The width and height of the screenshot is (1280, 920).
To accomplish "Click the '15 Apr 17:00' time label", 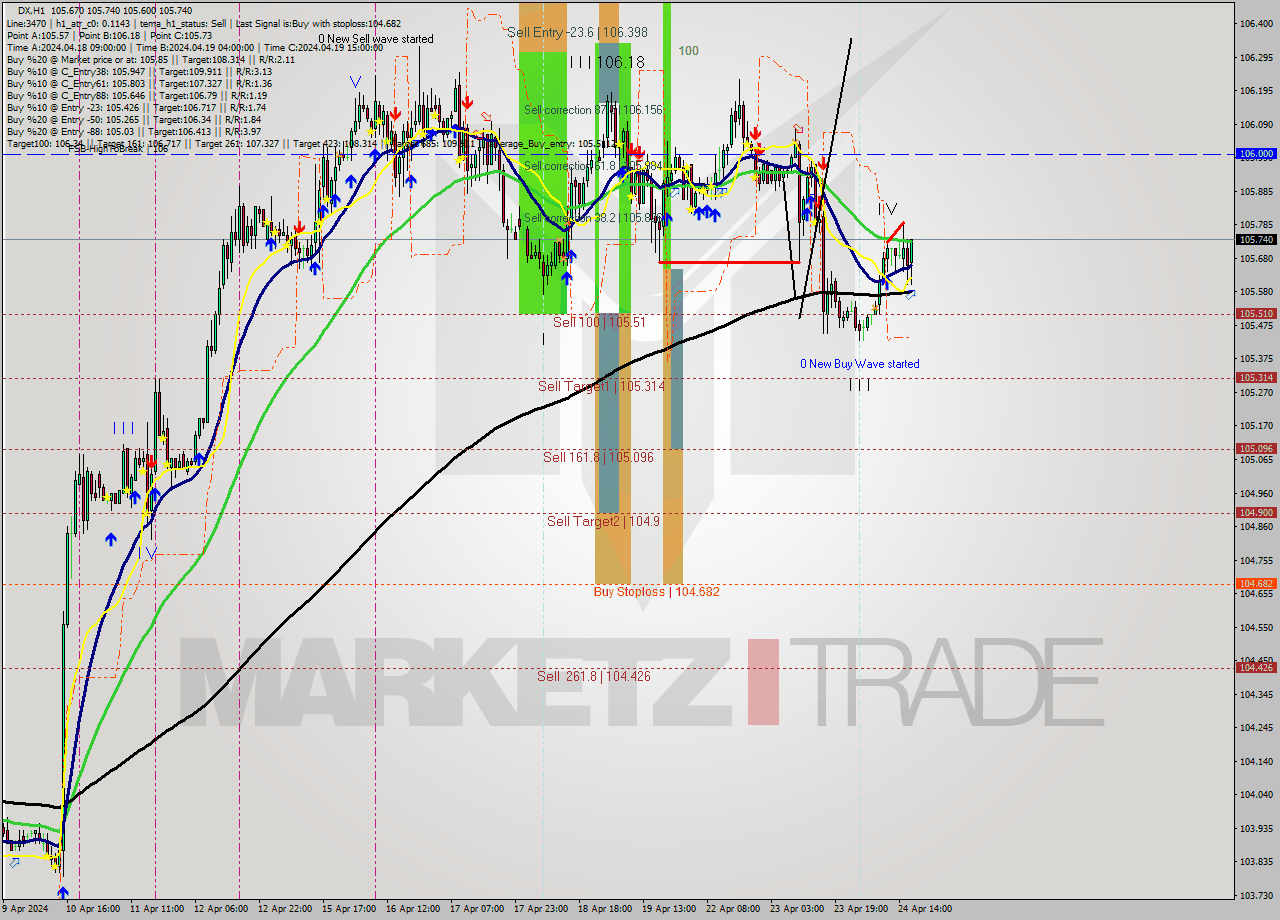I will pyautogui.click(x=349, y=909).
